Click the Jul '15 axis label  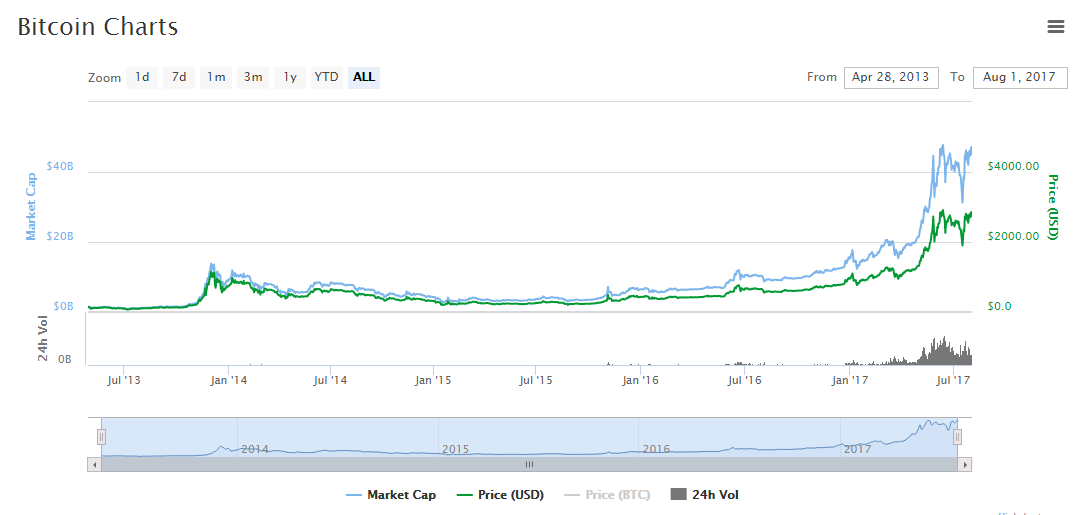536,379
